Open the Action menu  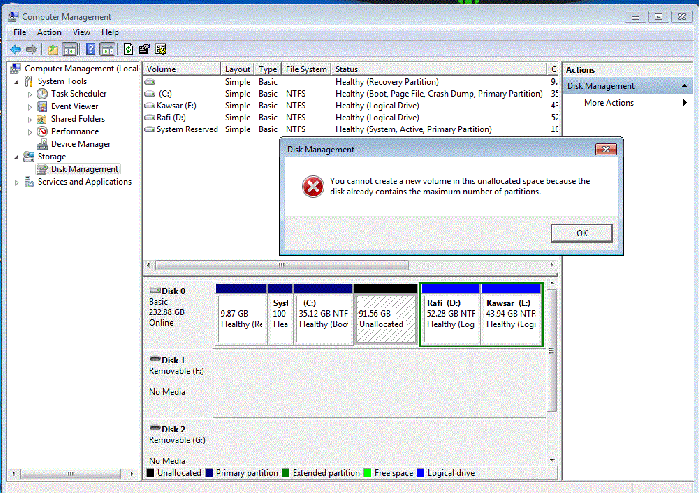(49, 32)
